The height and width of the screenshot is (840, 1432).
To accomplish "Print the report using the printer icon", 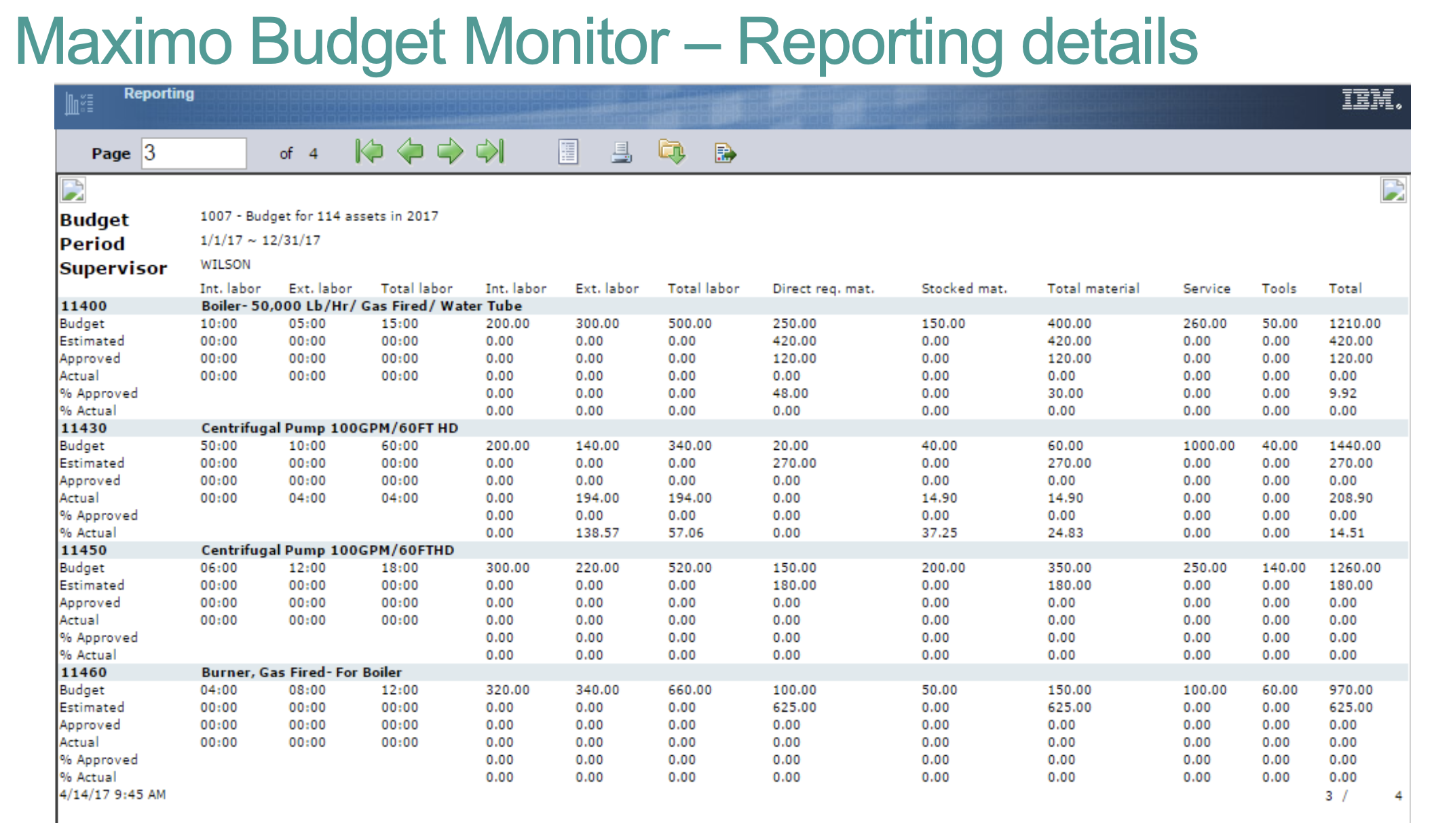I will 621,153.
